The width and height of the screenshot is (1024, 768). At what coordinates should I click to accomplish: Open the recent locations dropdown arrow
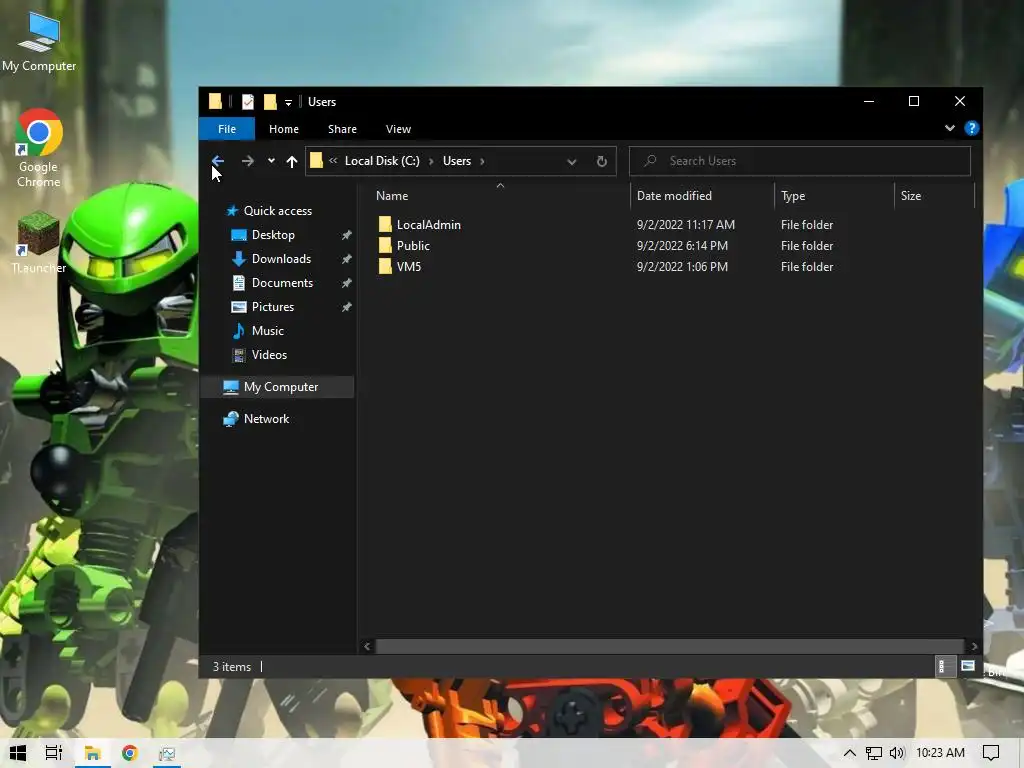271,161
